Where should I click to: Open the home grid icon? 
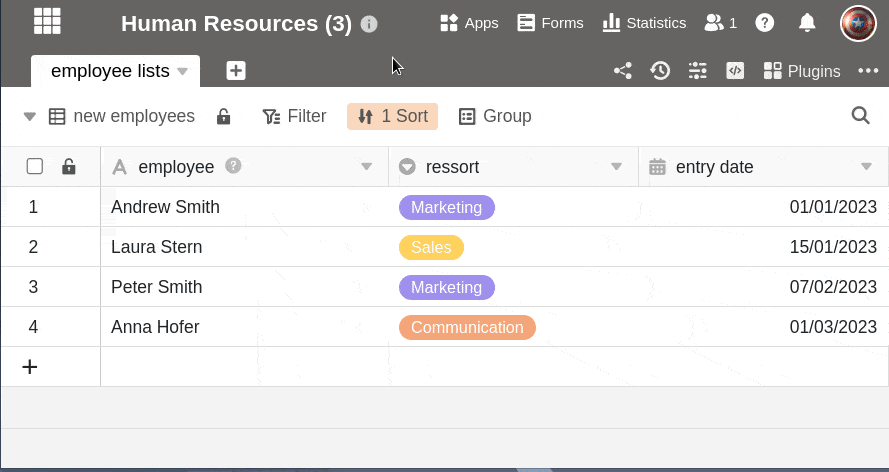[x=47, y=22]
